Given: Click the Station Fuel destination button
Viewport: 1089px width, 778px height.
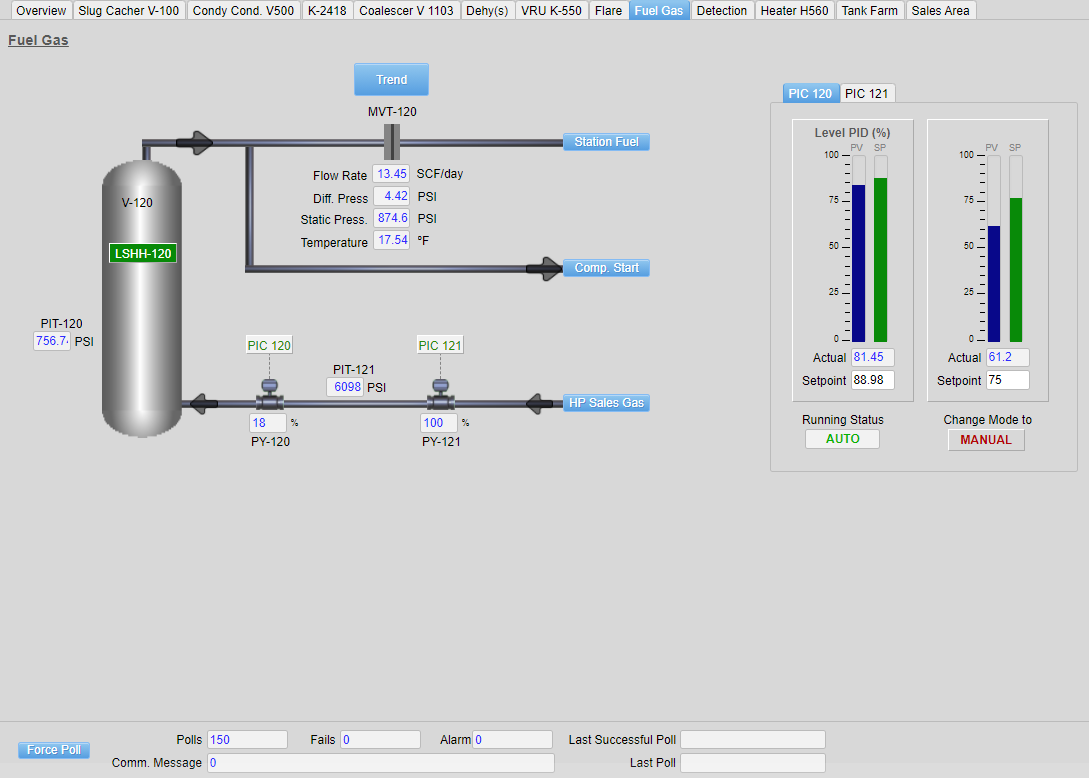Looking at the screenshot, I should coord(606,142).
